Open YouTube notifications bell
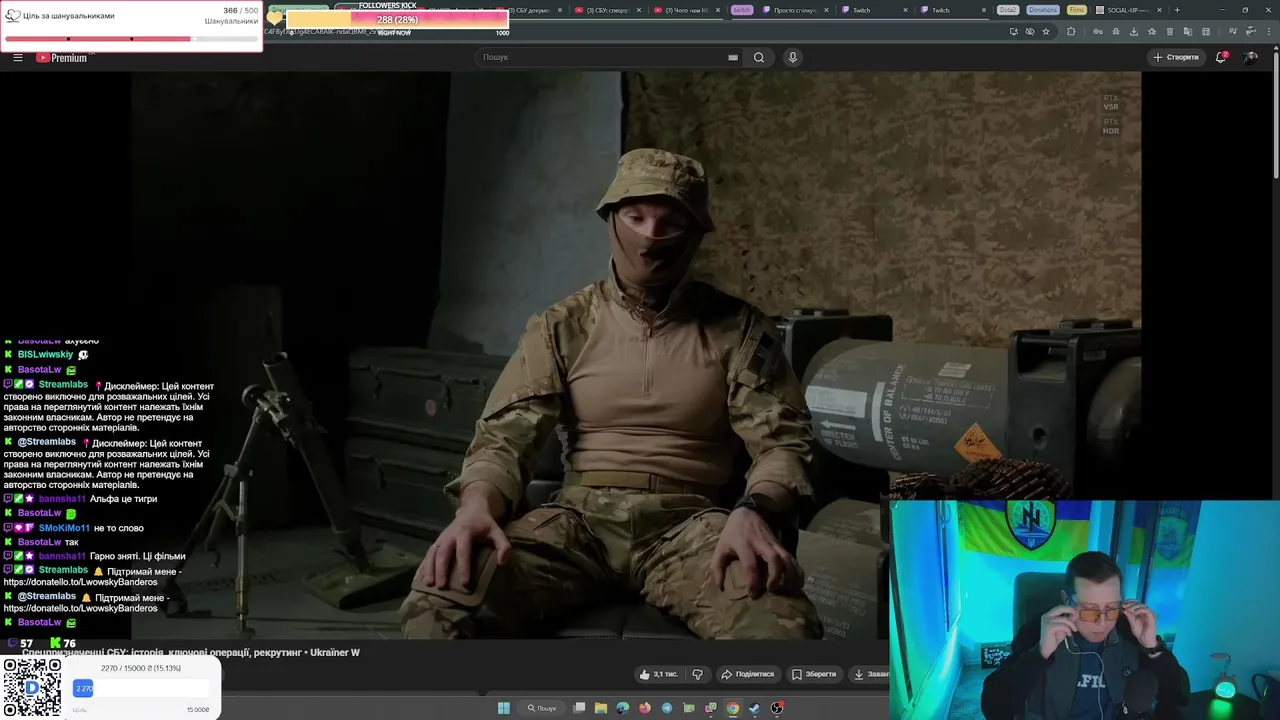Screen dimensions: 1280x720 1221,57
